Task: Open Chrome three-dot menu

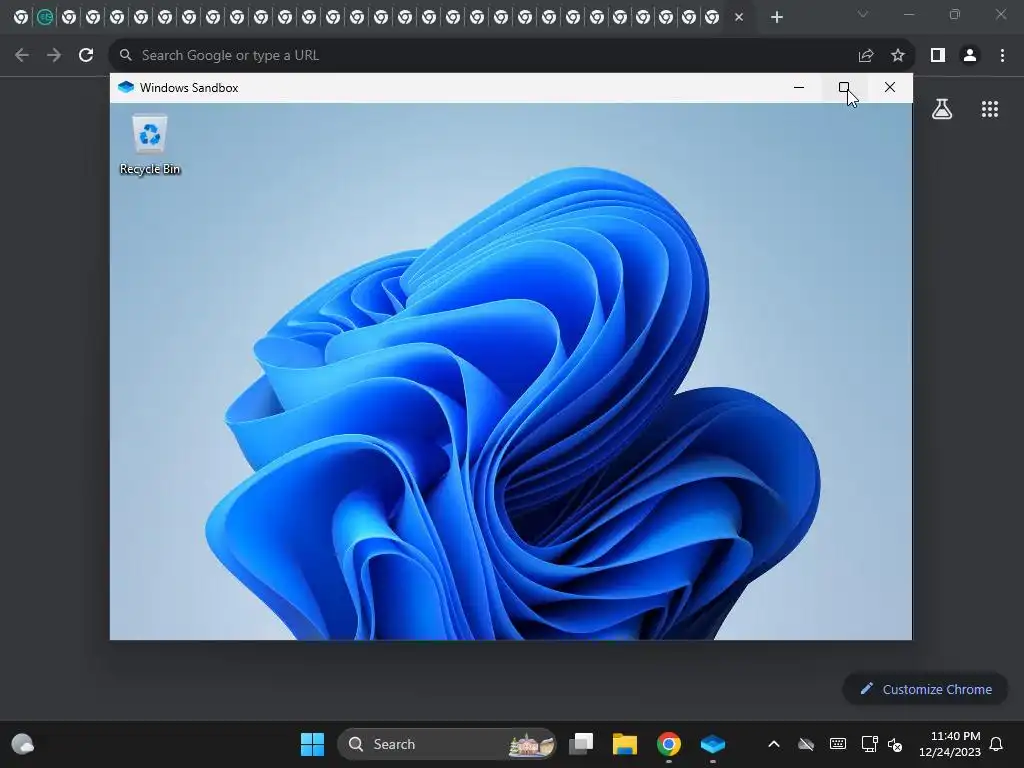Action: [1002, 56]
